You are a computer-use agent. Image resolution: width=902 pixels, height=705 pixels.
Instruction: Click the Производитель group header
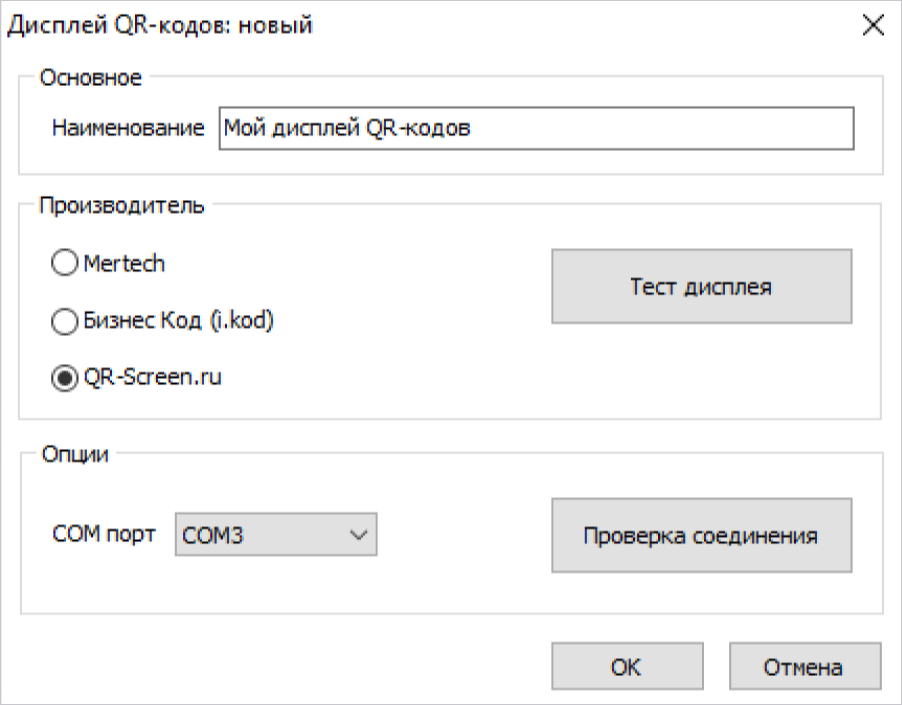point(121,205)
